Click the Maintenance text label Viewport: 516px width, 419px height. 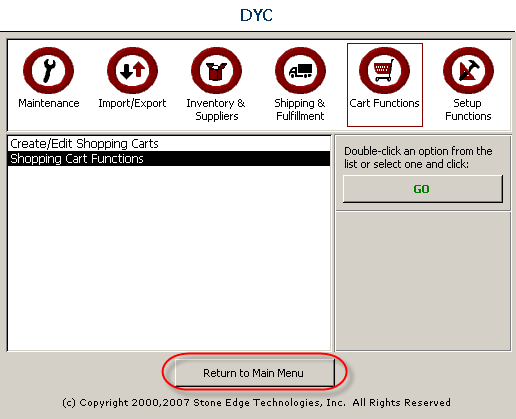(x=49, y=103)
